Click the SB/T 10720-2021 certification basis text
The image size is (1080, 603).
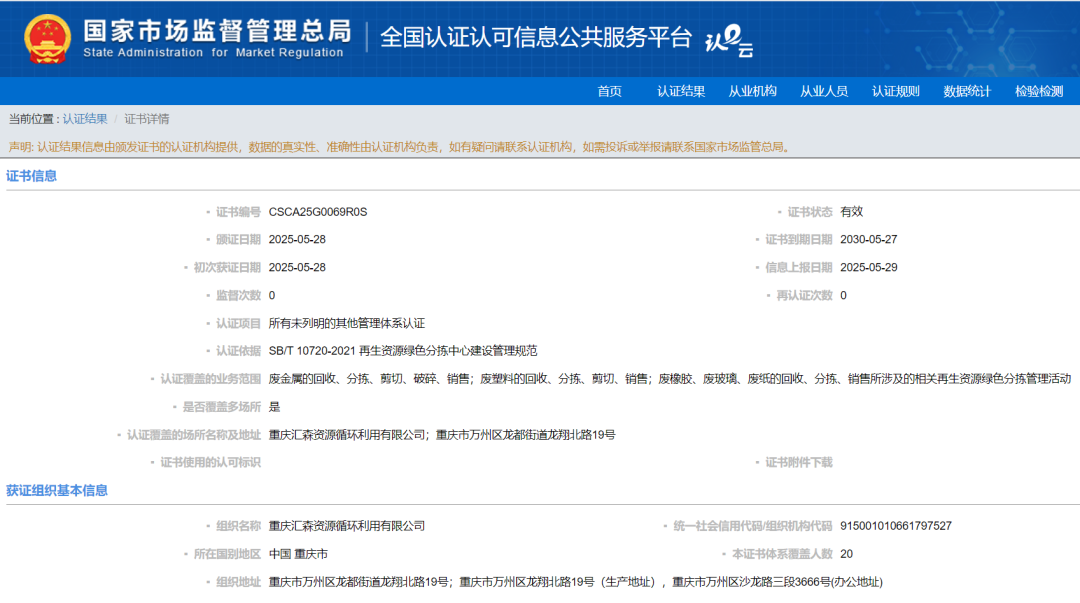(x=402, y=351)
